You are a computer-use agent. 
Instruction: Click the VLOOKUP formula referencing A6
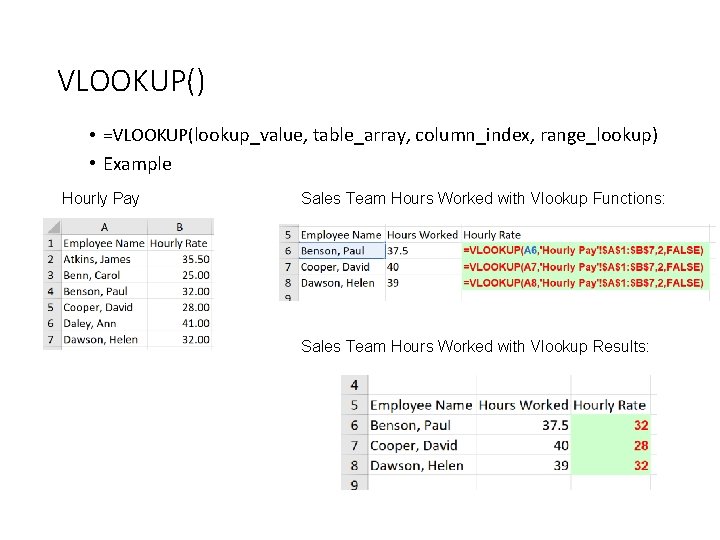583,251
